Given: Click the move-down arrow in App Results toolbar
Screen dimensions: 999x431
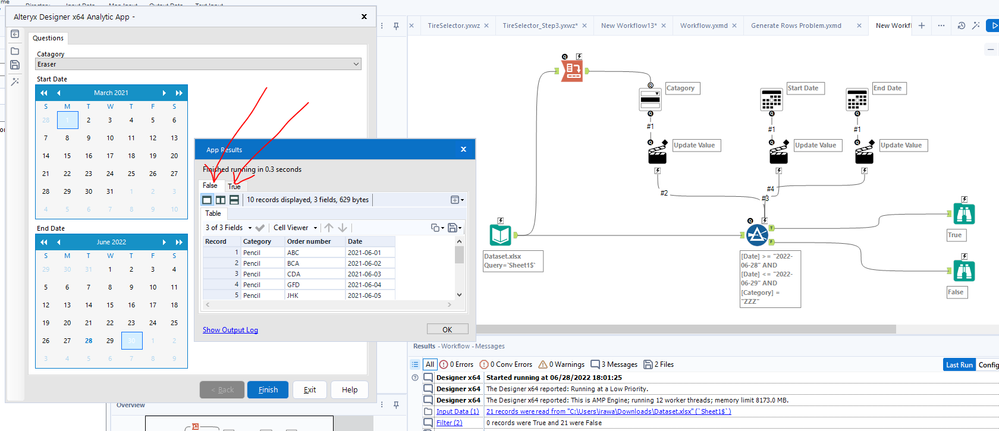Looking at the screenshot, I should click(x=342, y=228).
